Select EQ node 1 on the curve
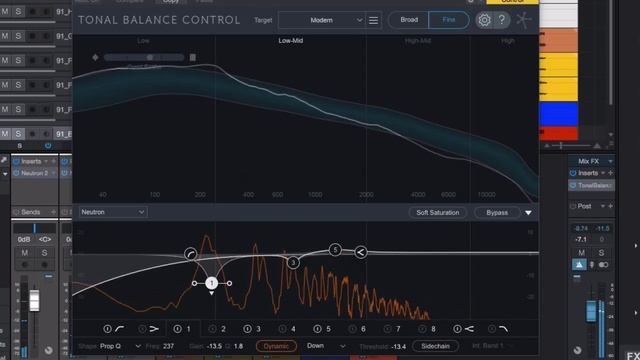640x360 pixels. 211,283
